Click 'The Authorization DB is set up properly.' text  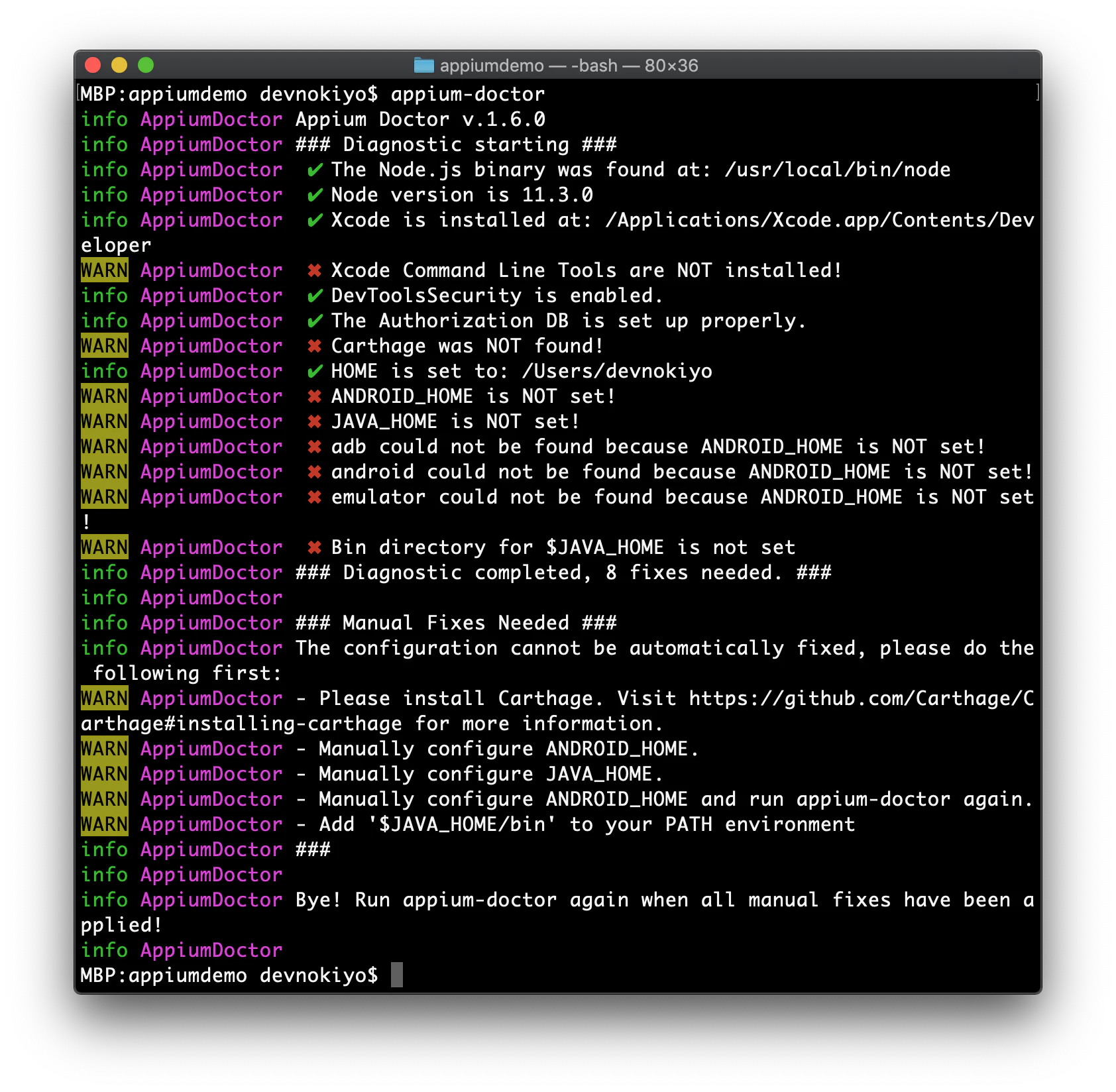(x=569, y=321)
